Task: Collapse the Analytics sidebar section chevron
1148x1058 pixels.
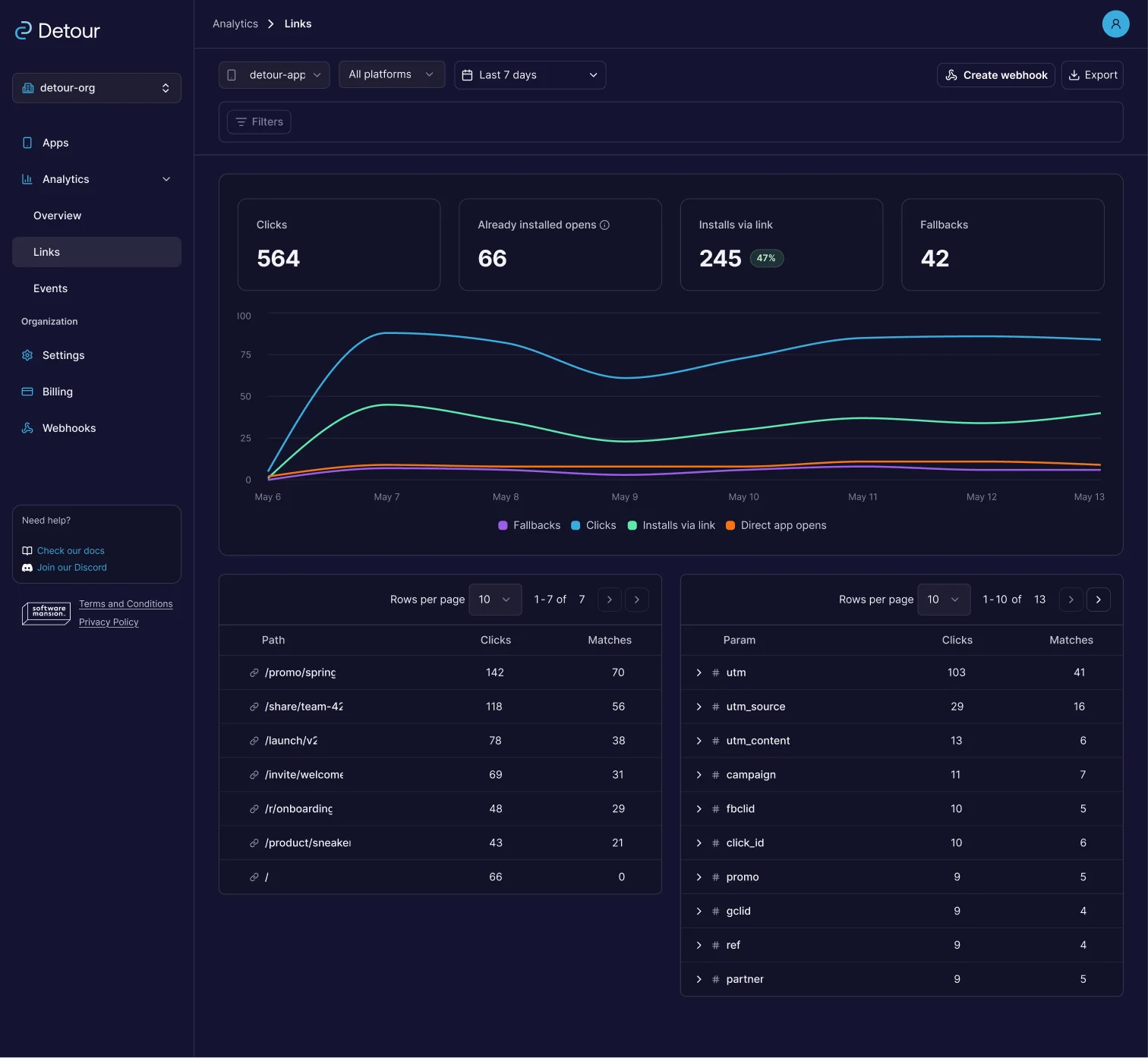Action: click(x=166, y=179)
